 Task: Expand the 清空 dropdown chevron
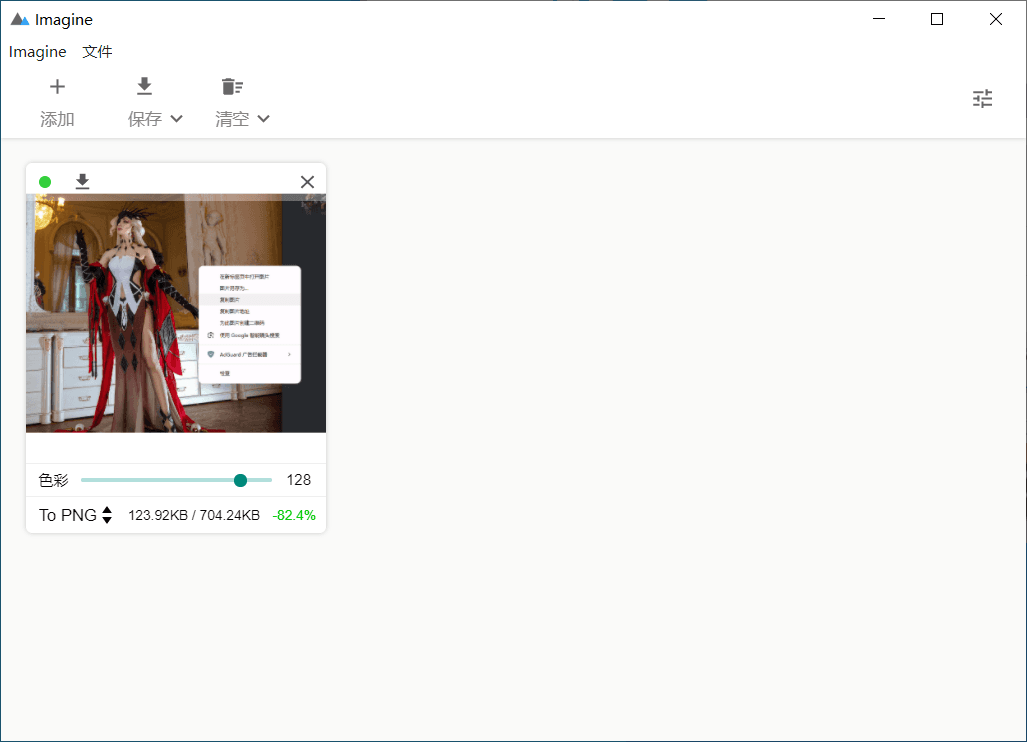263,119
